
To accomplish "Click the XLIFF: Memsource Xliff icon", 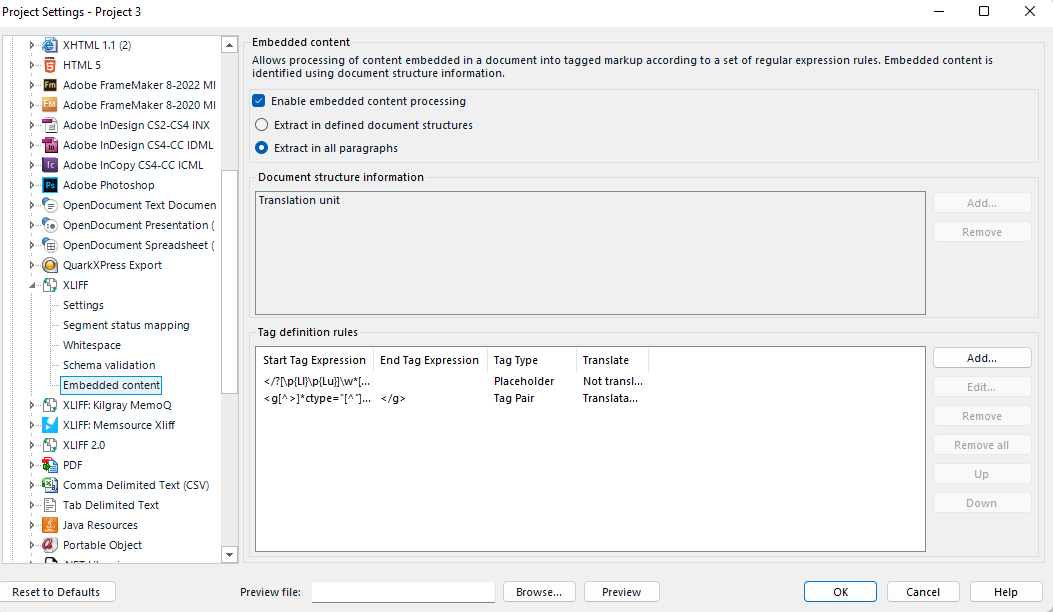I will [48, 425].
